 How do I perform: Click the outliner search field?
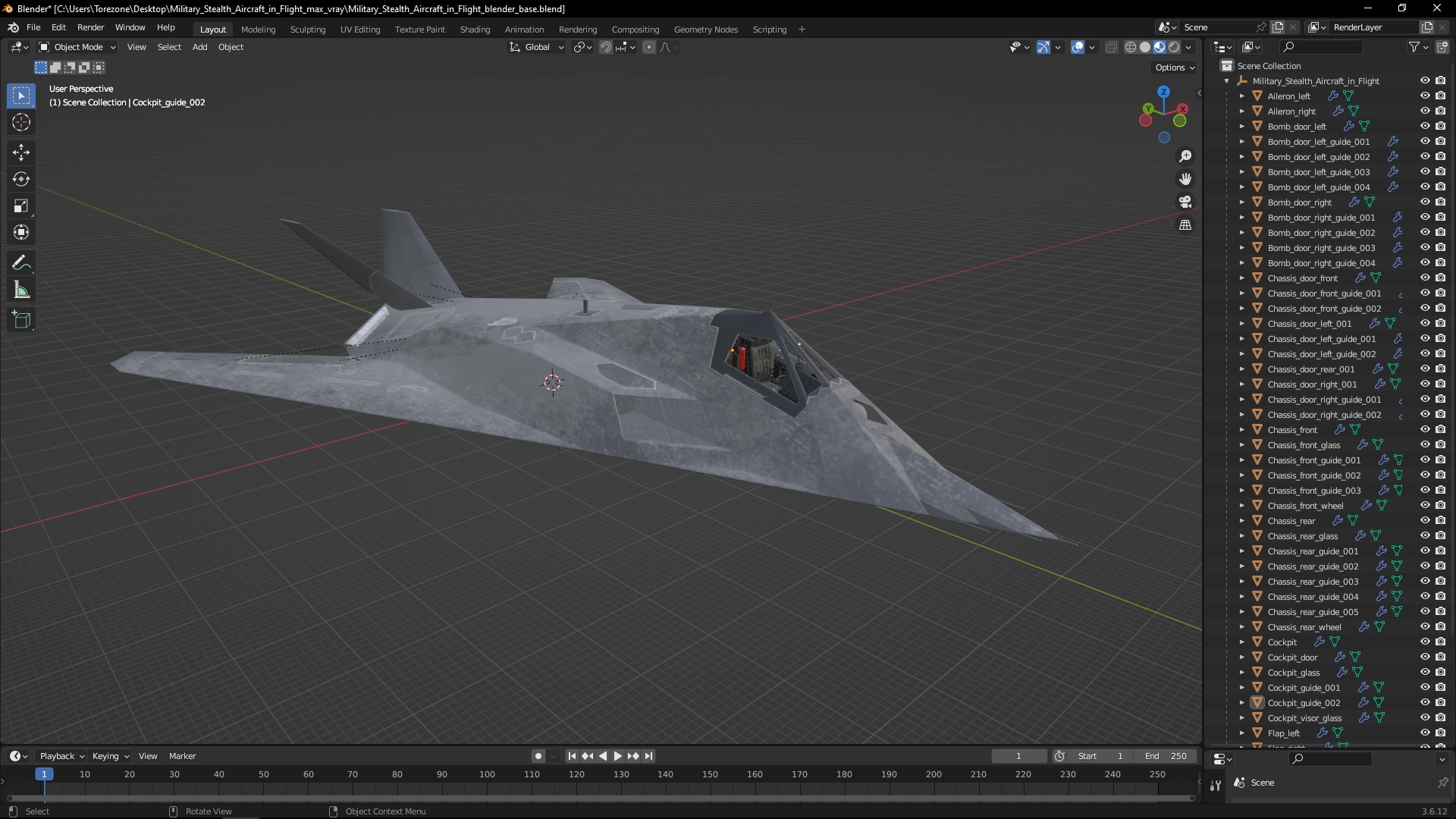coord(1319,47)
